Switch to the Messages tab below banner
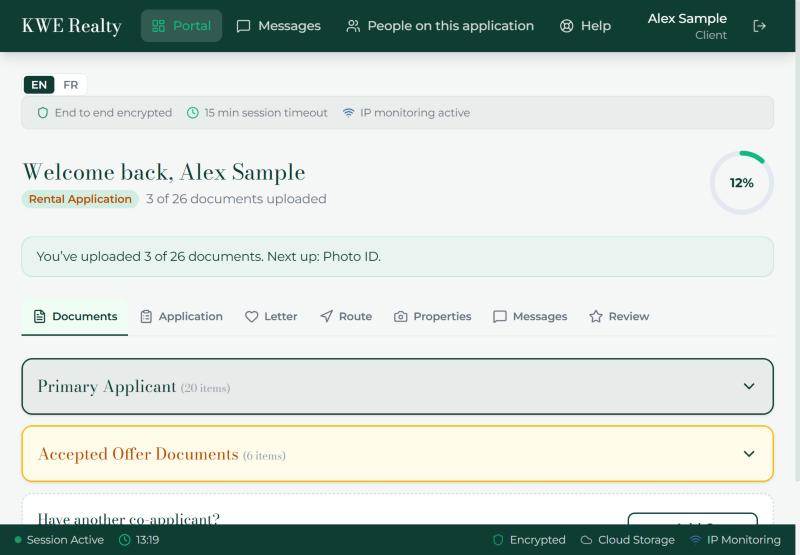The image size is (800, 555). point(531,317)
